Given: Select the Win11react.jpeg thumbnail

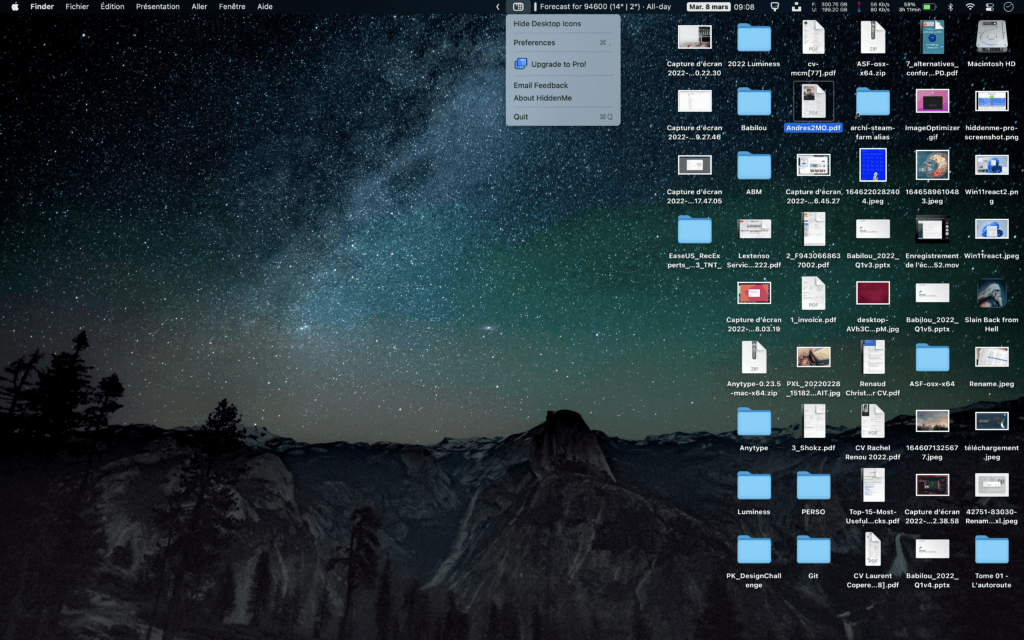Looking at the screenshot, I should [x=991, y=229].
